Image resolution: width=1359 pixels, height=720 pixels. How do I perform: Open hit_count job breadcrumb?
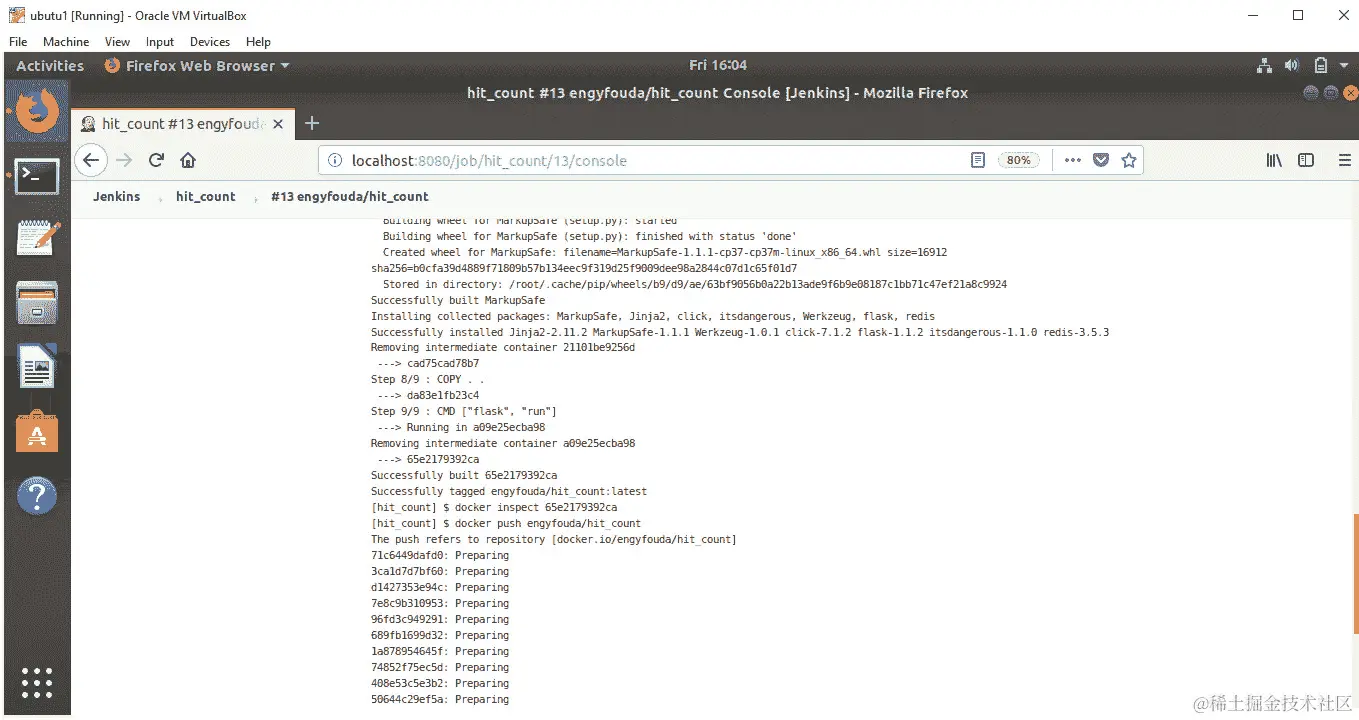(x=206, y=196)
